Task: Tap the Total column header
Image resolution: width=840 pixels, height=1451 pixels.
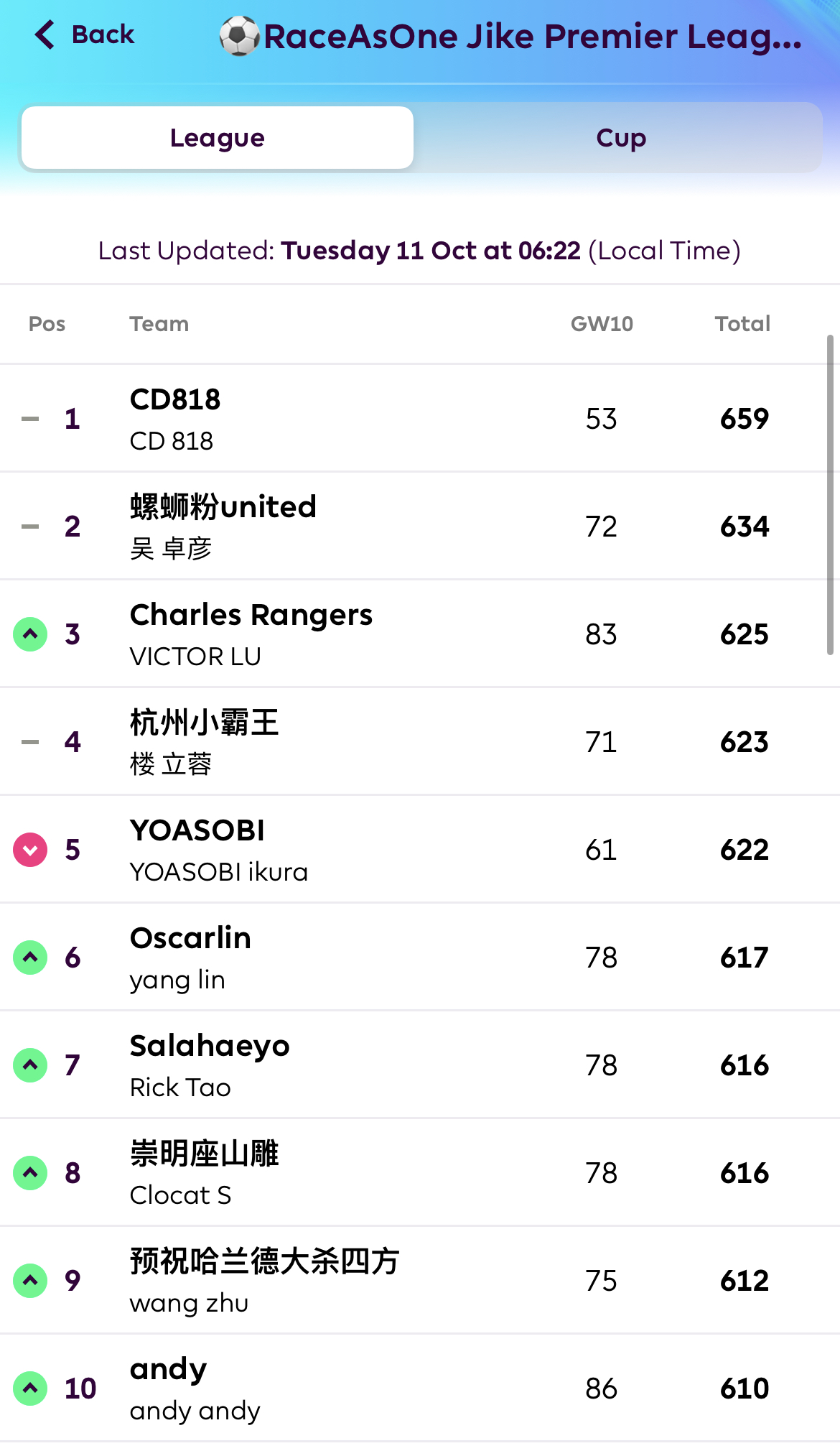Action: [x=742, y=324]
